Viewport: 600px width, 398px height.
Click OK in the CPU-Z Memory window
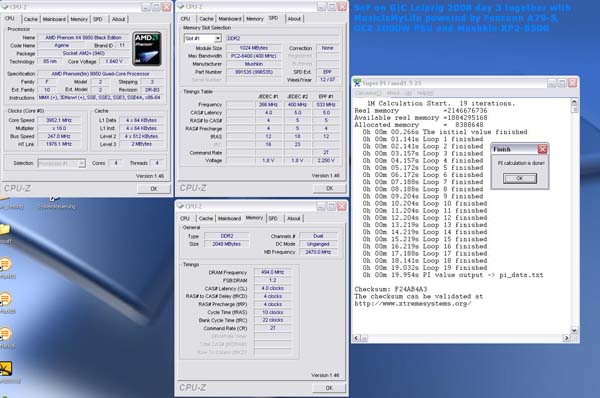coord(329,388)
